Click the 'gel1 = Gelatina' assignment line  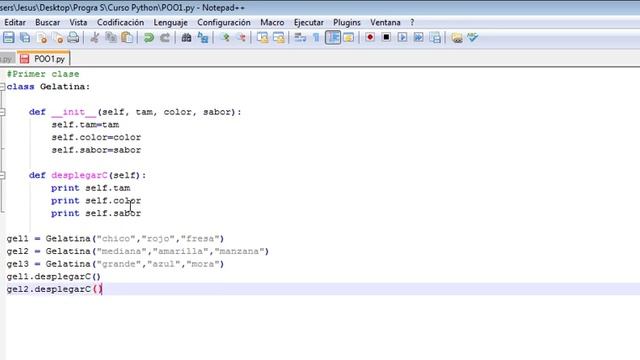point(115,239)
